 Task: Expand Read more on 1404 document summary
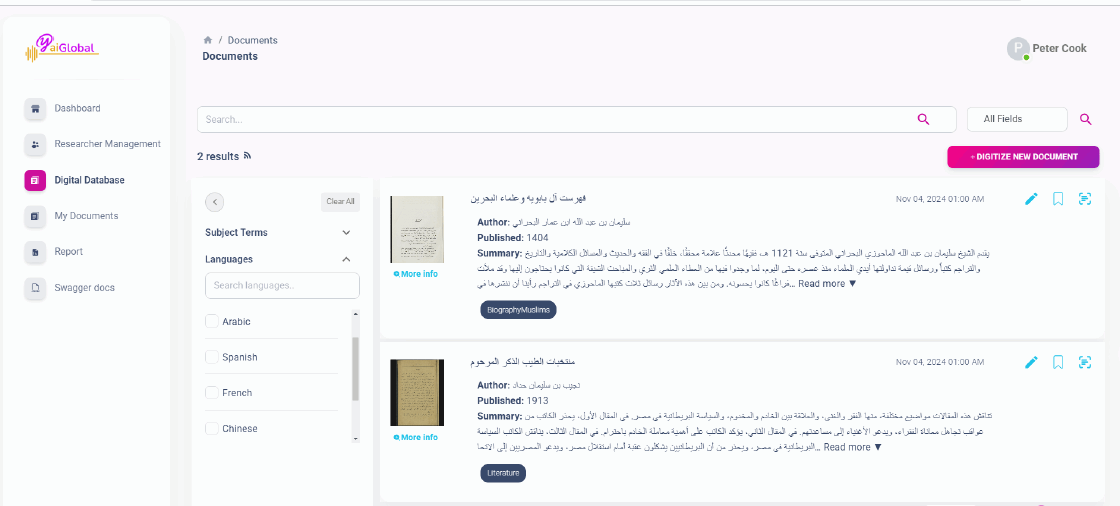827,284
